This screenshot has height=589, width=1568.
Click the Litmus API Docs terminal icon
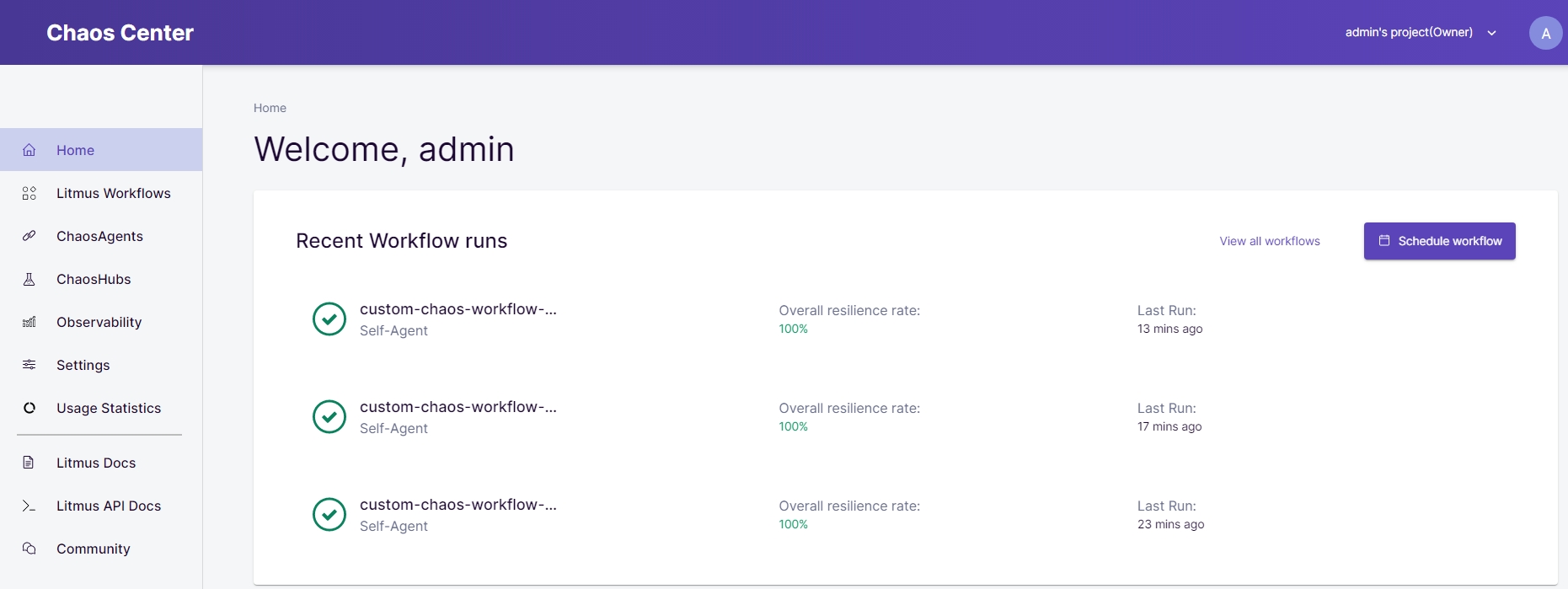coord(29,506)
